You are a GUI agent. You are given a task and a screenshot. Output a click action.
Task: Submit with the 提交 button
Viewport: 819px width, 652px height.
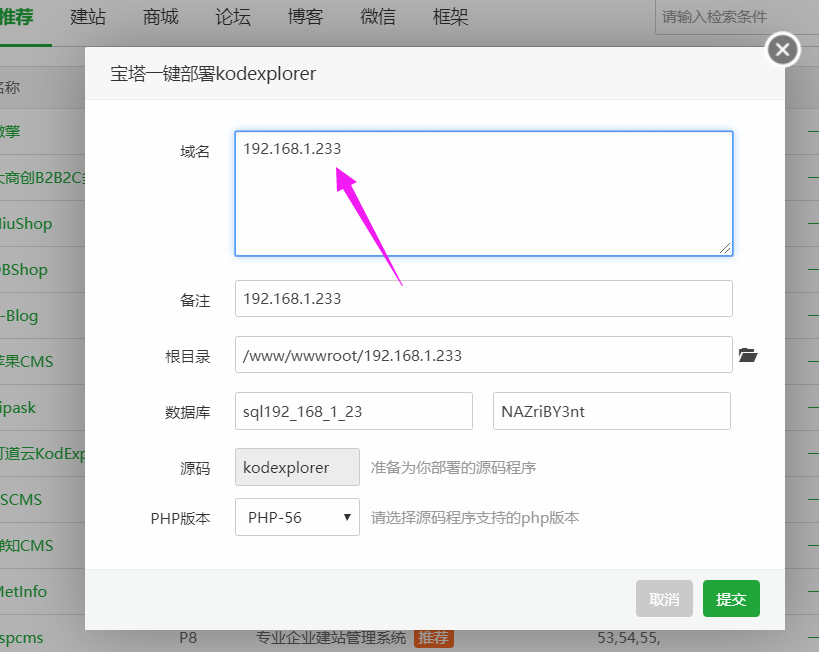click(731, 599)
